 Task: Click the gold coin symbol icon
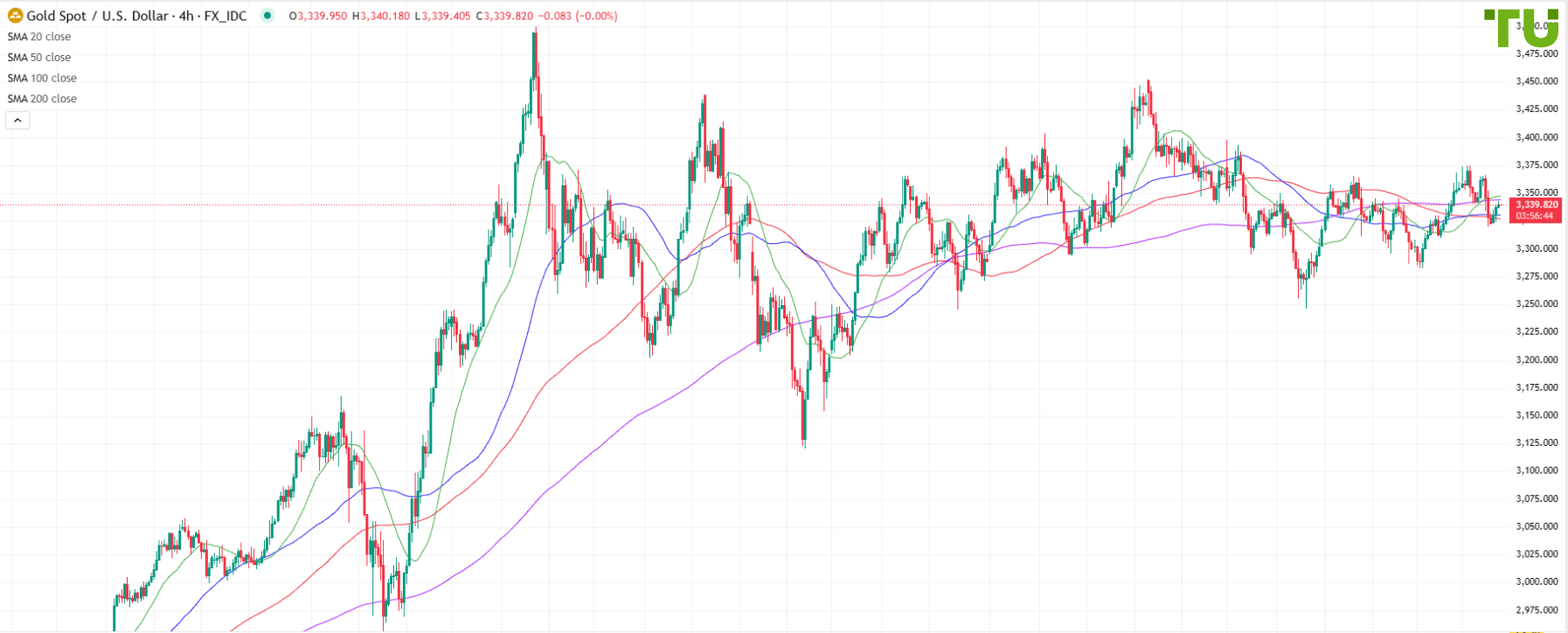pos(15,16)
